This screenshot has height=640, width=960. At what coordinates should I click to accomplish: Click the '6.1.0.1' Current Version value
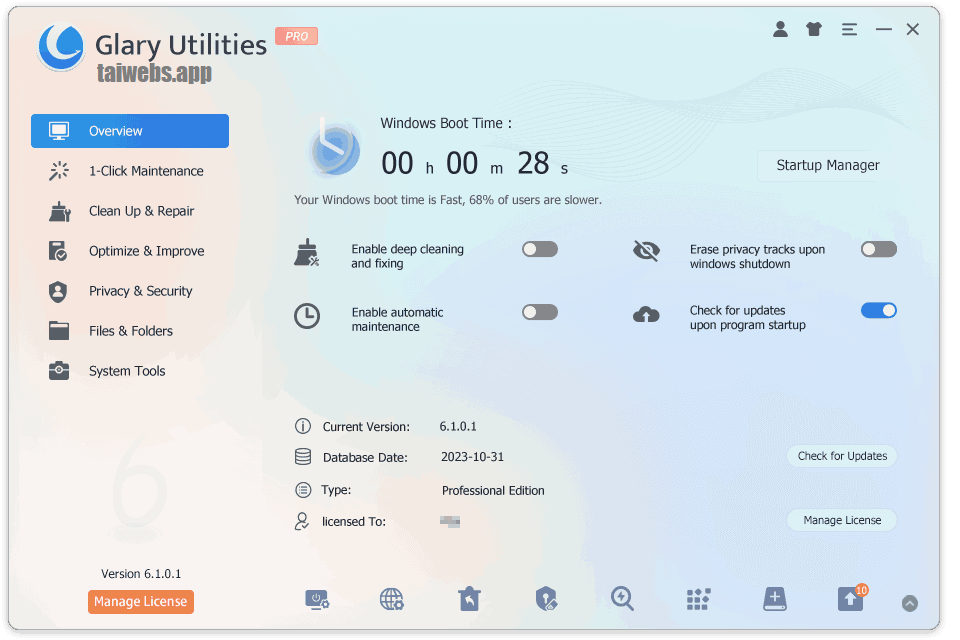tap(458, 427)
